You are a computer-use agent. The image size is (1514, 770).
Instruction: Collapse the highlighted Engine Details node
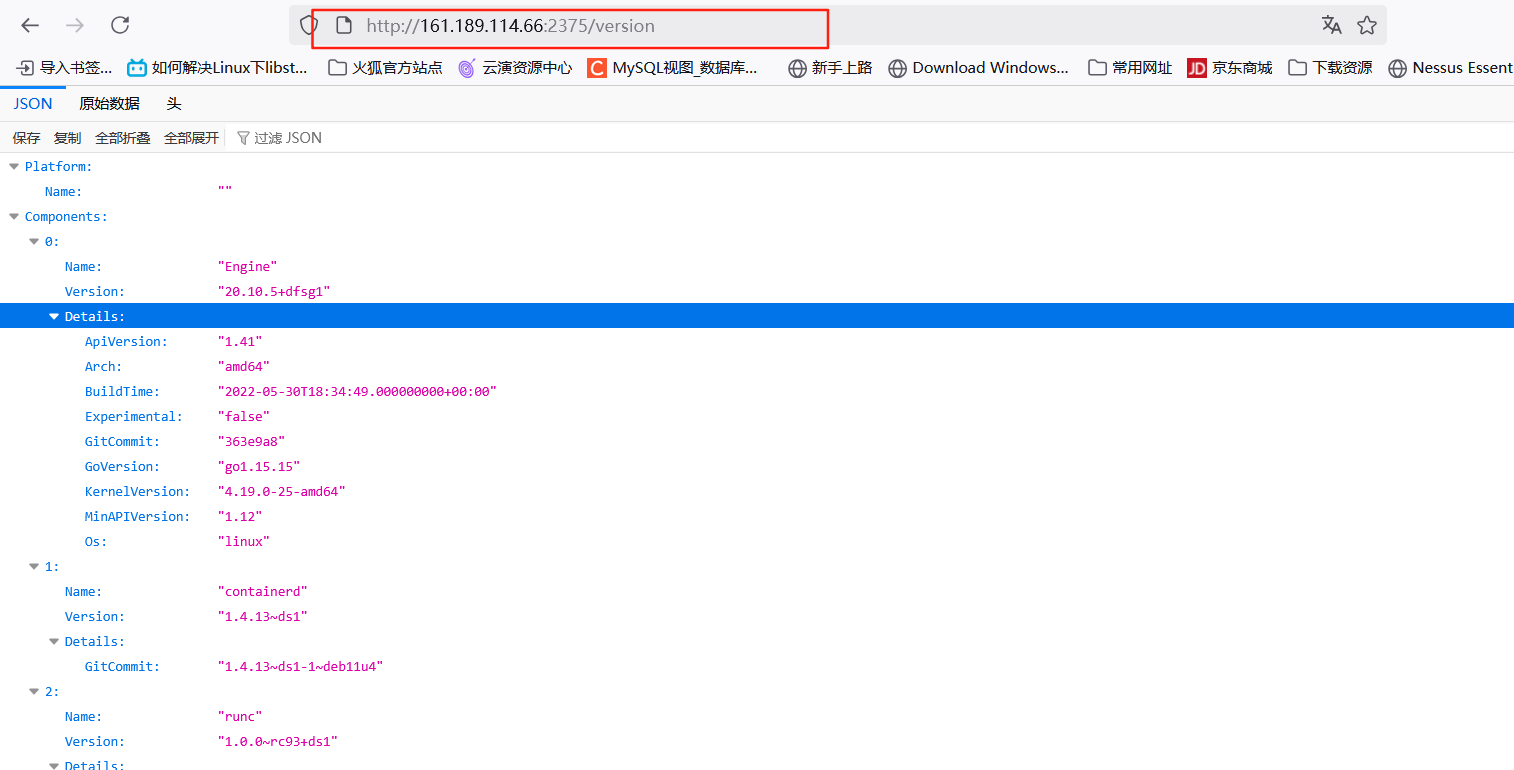click(54, 316)
